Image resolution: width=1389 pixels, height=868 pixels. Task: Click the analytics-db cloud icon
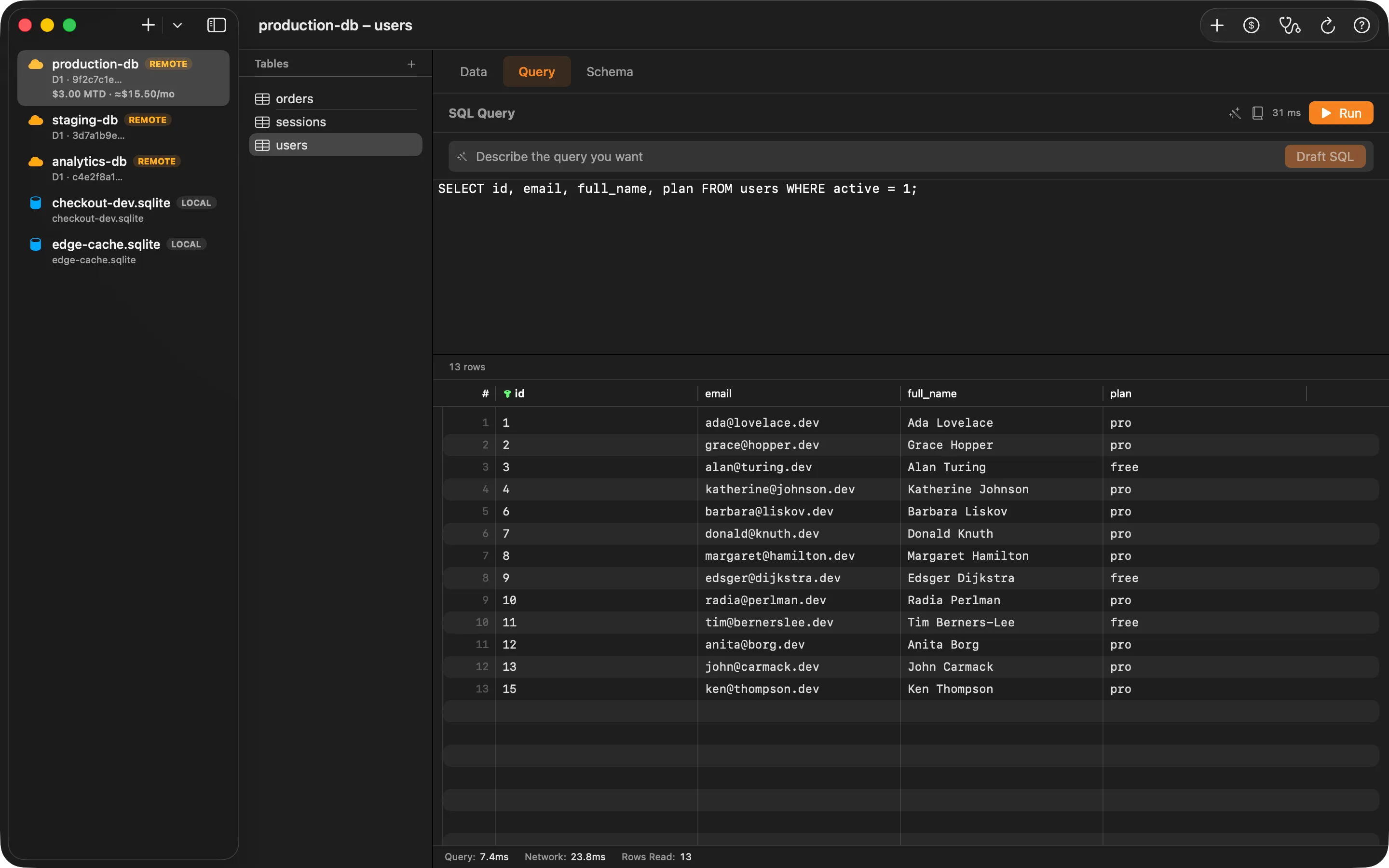(36, 162)
